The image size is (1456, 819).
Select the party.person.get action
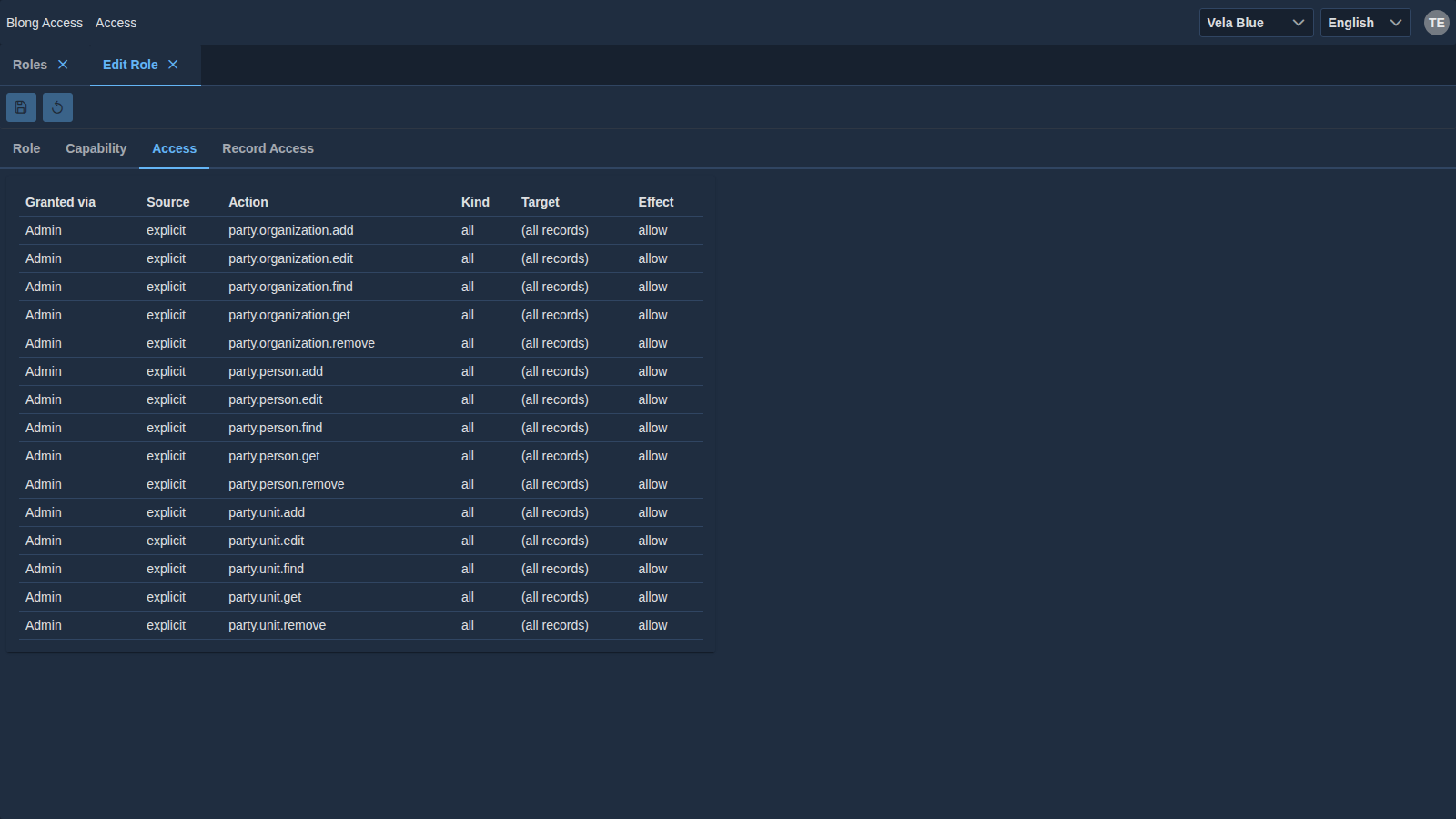pos(274,456)
